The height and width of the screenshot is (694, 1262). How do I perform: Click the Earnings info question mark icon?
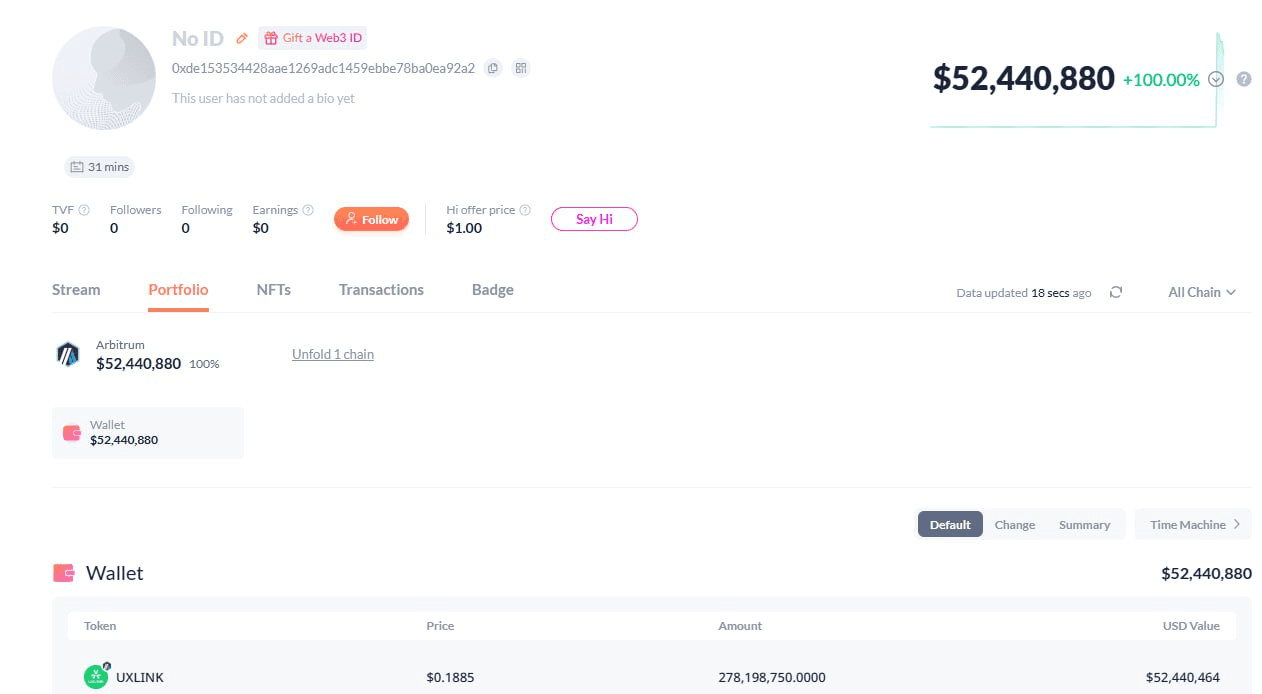point(308,210)
